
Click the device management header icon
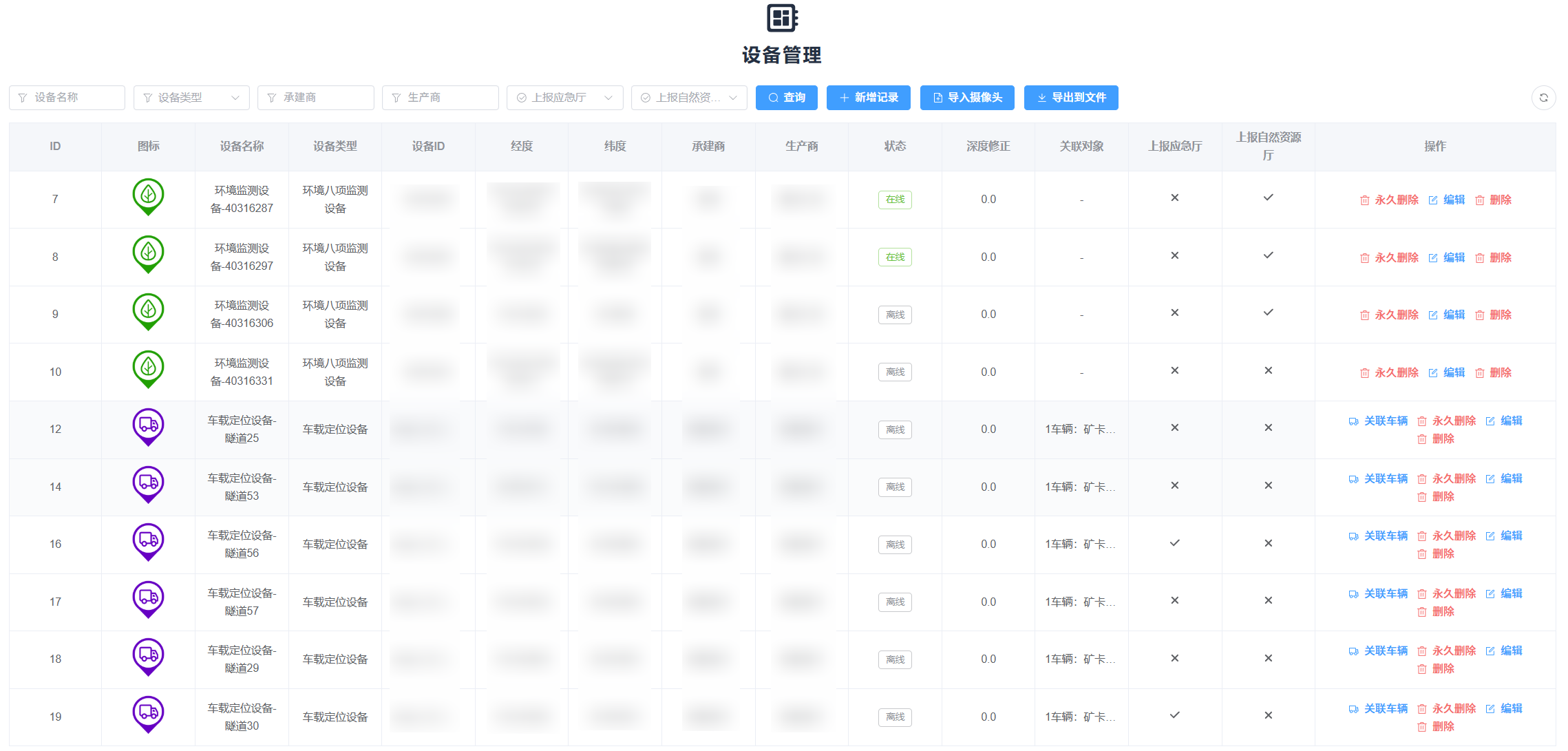tap(783, 18)
